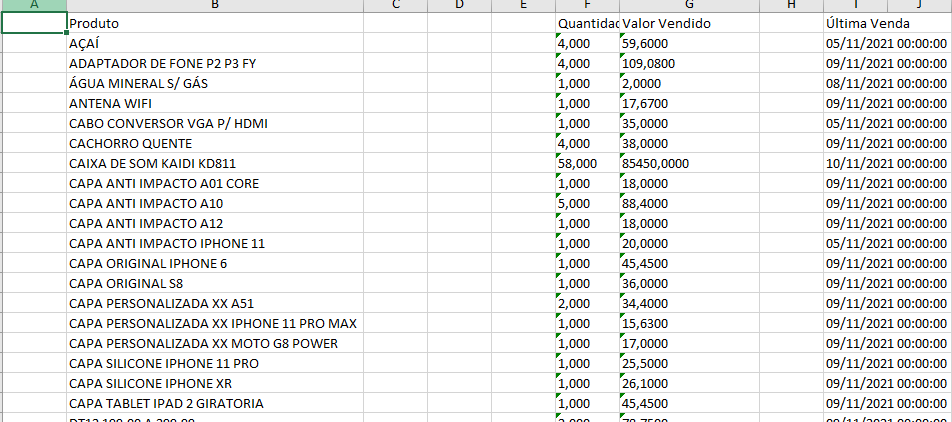The width and height of the screenshot is (952, 422).
Task: Select 'CAPA PERSONALIZADA XX A51' cell
Action: (x=216, y=304)
